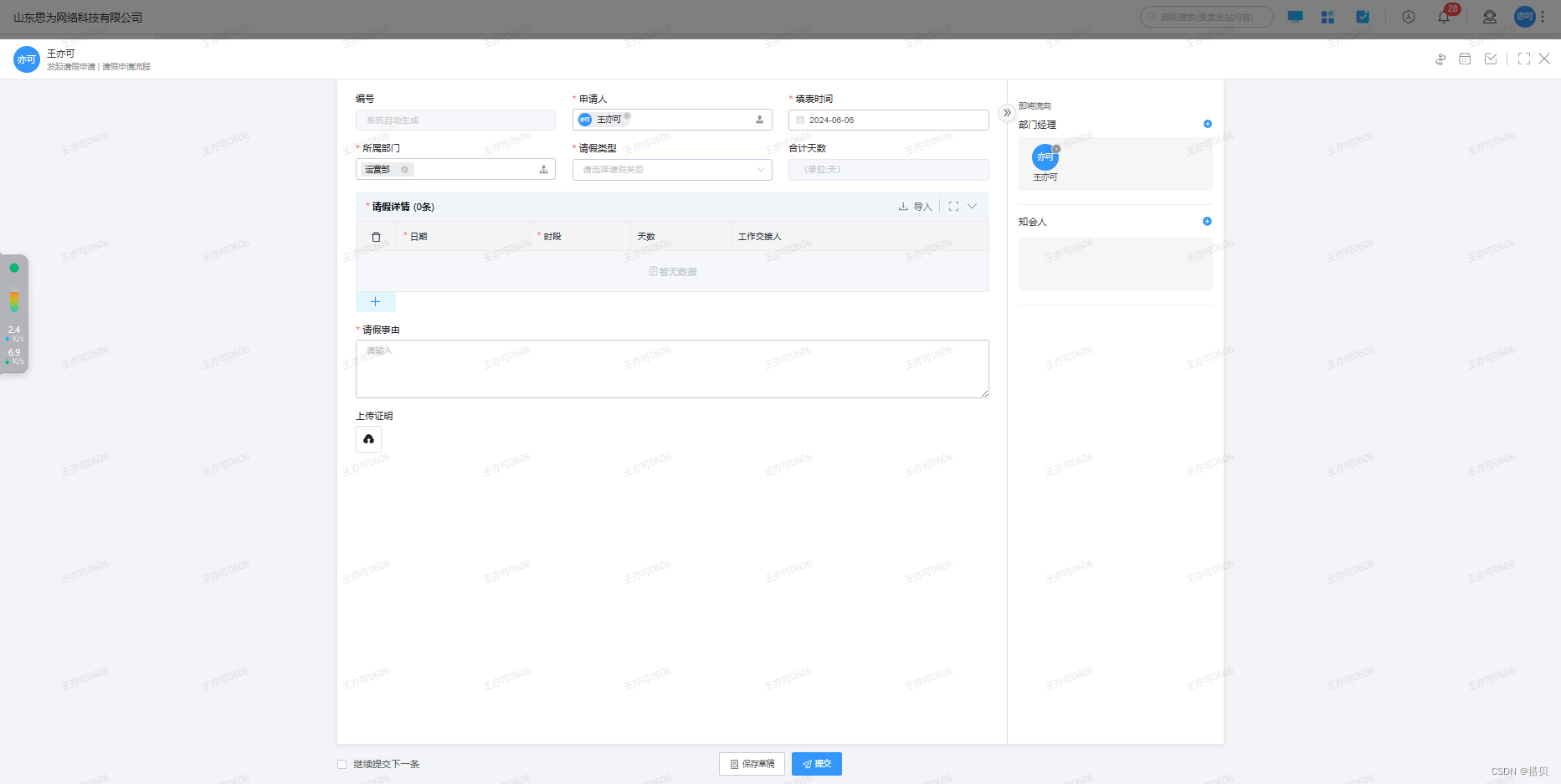Expand form to fullscreen from header
Image resolution: width=1561 pixels, height=784 pixels.
(x=1524, y=59)
